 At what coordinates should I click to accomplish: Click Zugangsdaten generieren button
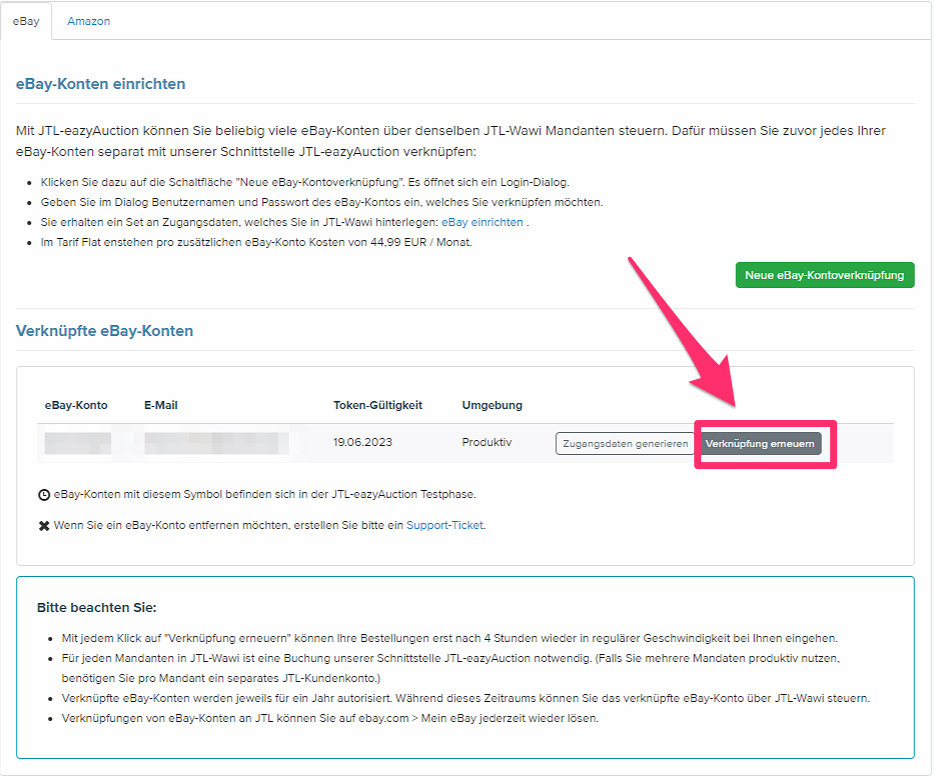[x=625, y=444]
